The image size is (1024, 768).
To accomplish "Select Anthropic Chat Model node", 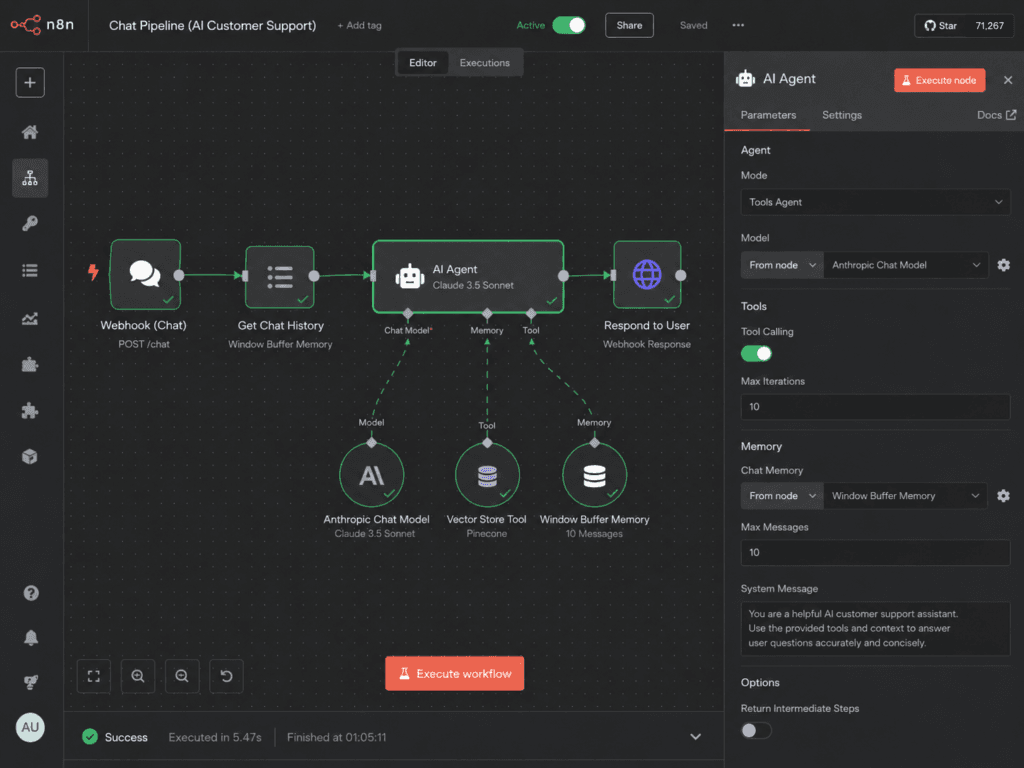I will 372,475.
